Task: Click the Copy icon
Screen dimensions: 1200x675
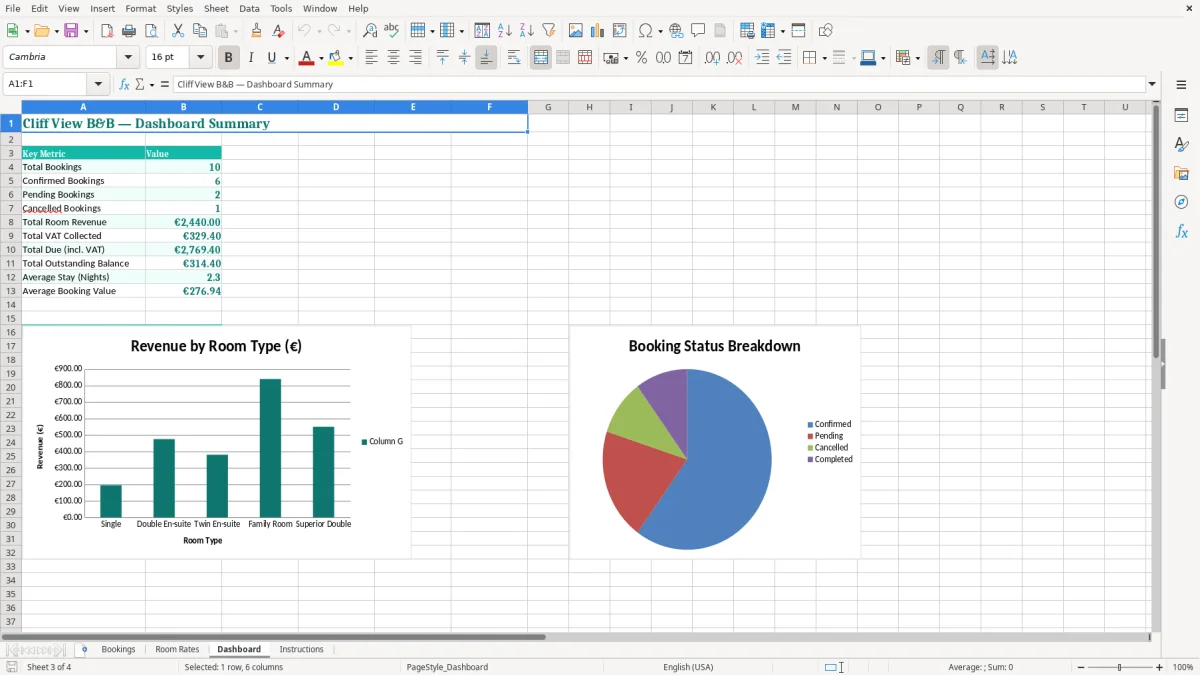Action: point(200,31)
